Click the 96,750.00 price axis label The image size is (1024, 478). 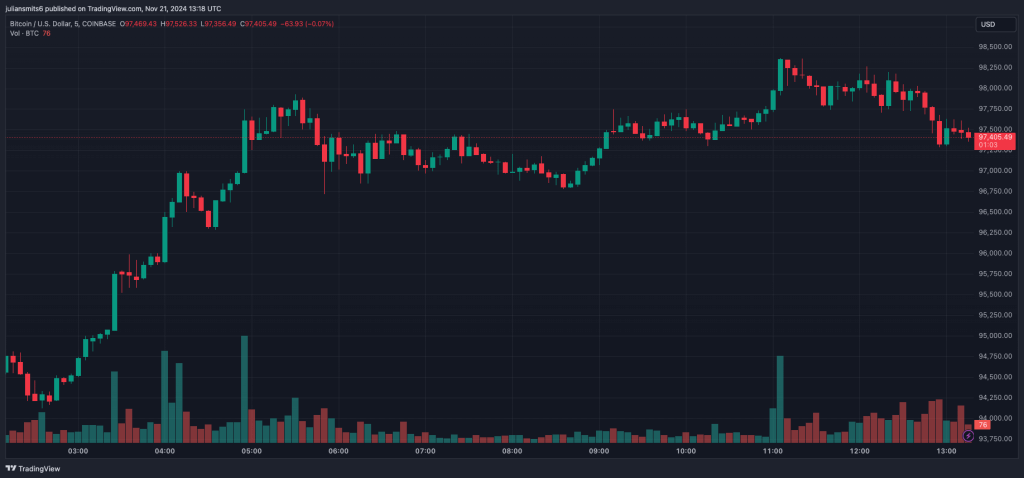coord(995,191)
